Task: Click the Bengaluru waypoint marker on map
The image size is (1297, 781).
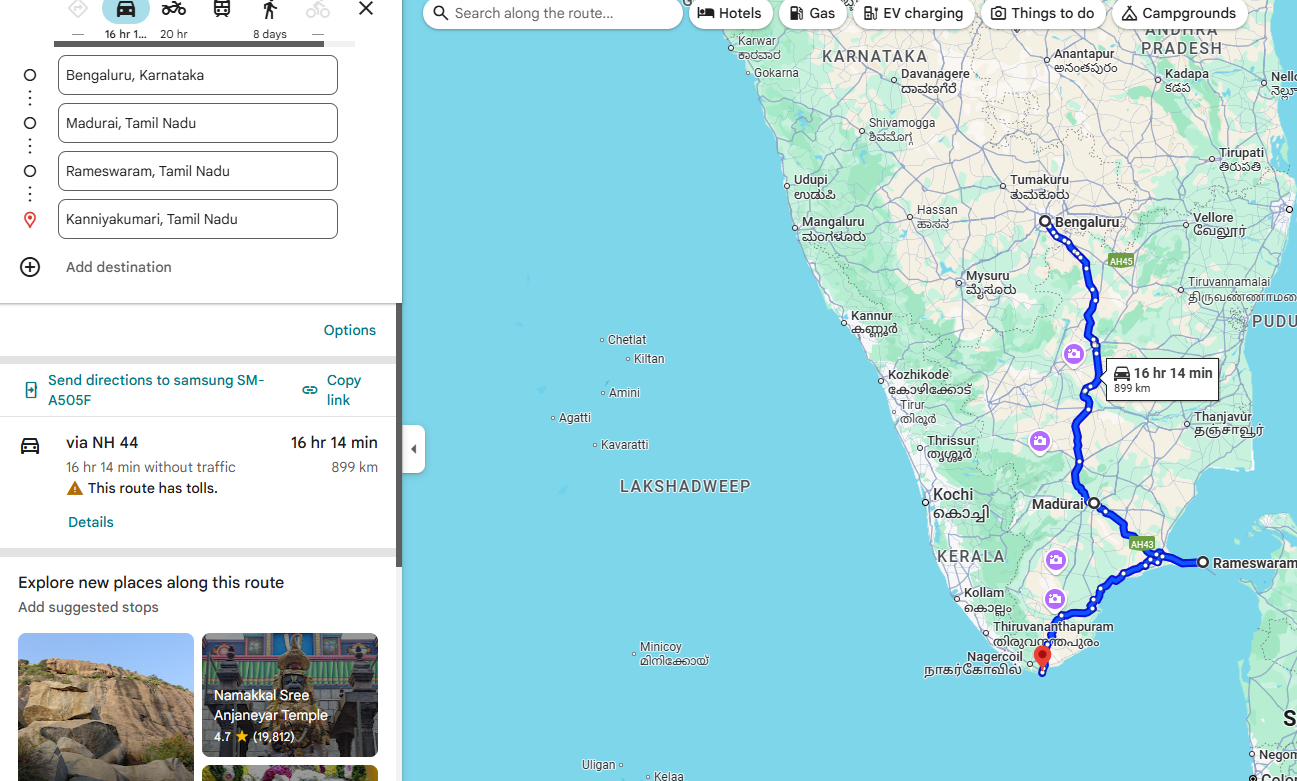Action: click(1045, 221)
